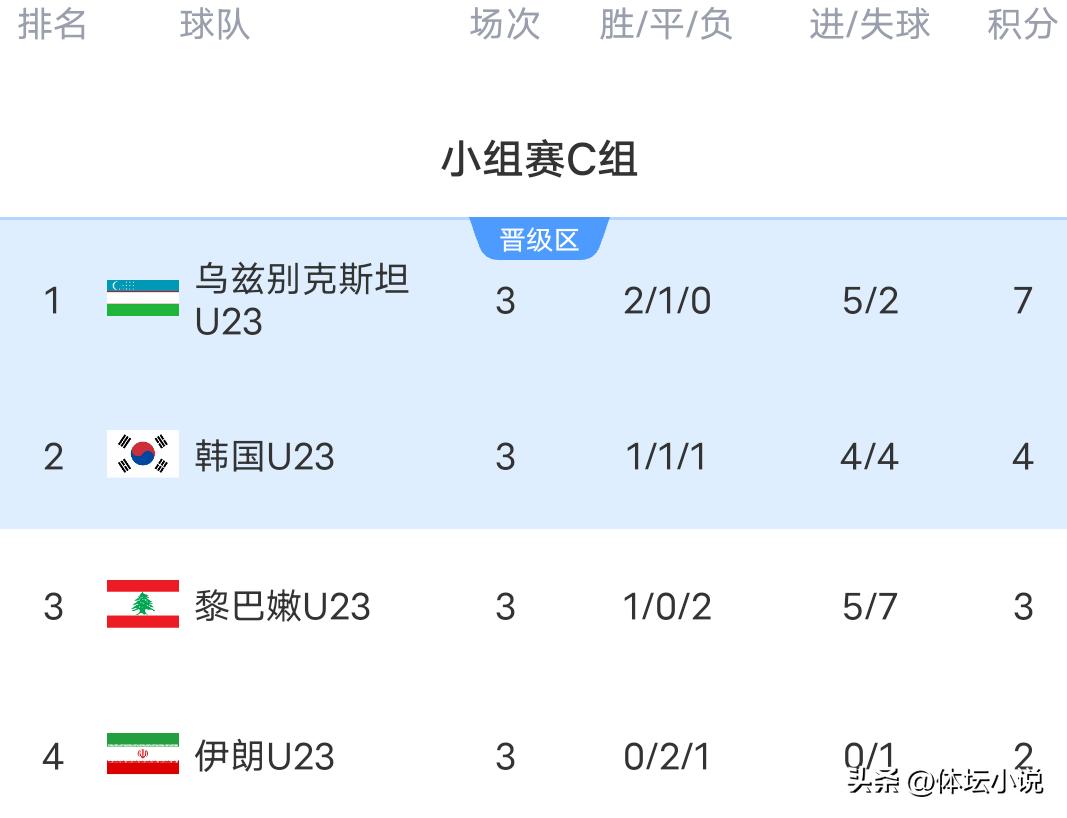Click the 小组赛C组 group heading
Viewport: 1067px width, 818px height.
539,159
